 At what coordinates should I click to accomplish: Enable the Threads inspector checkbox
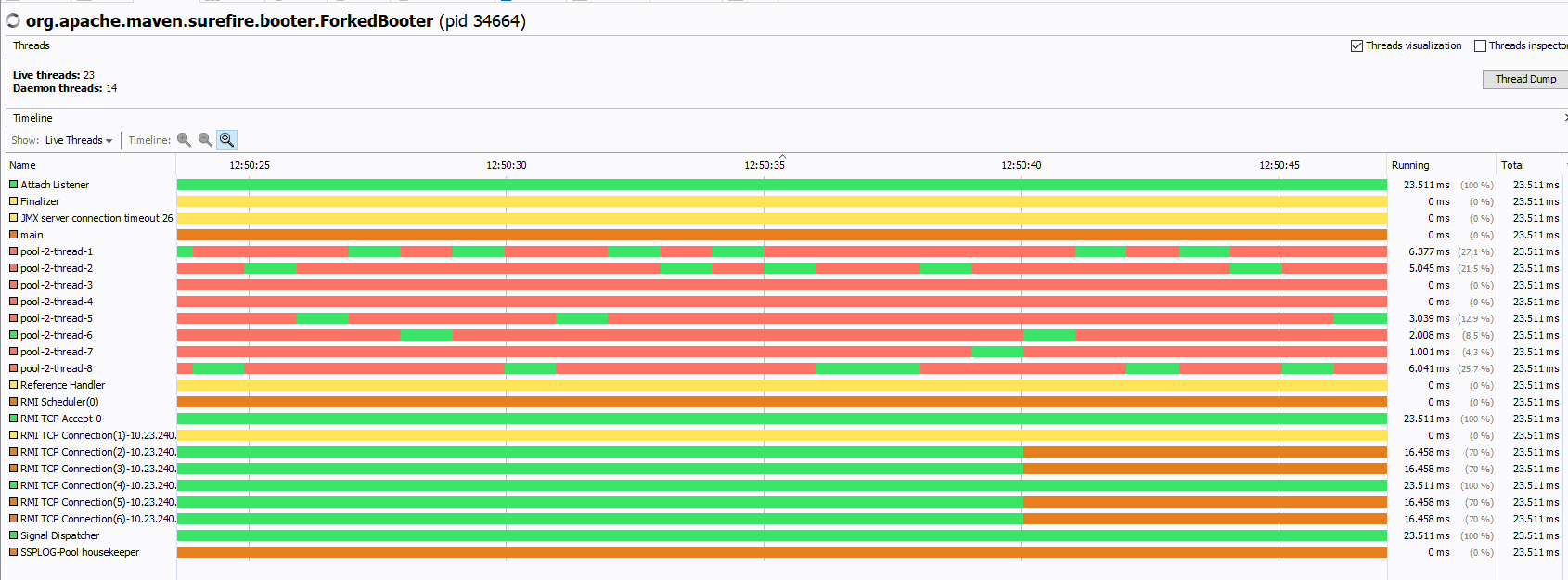(x=1480, y=45)
